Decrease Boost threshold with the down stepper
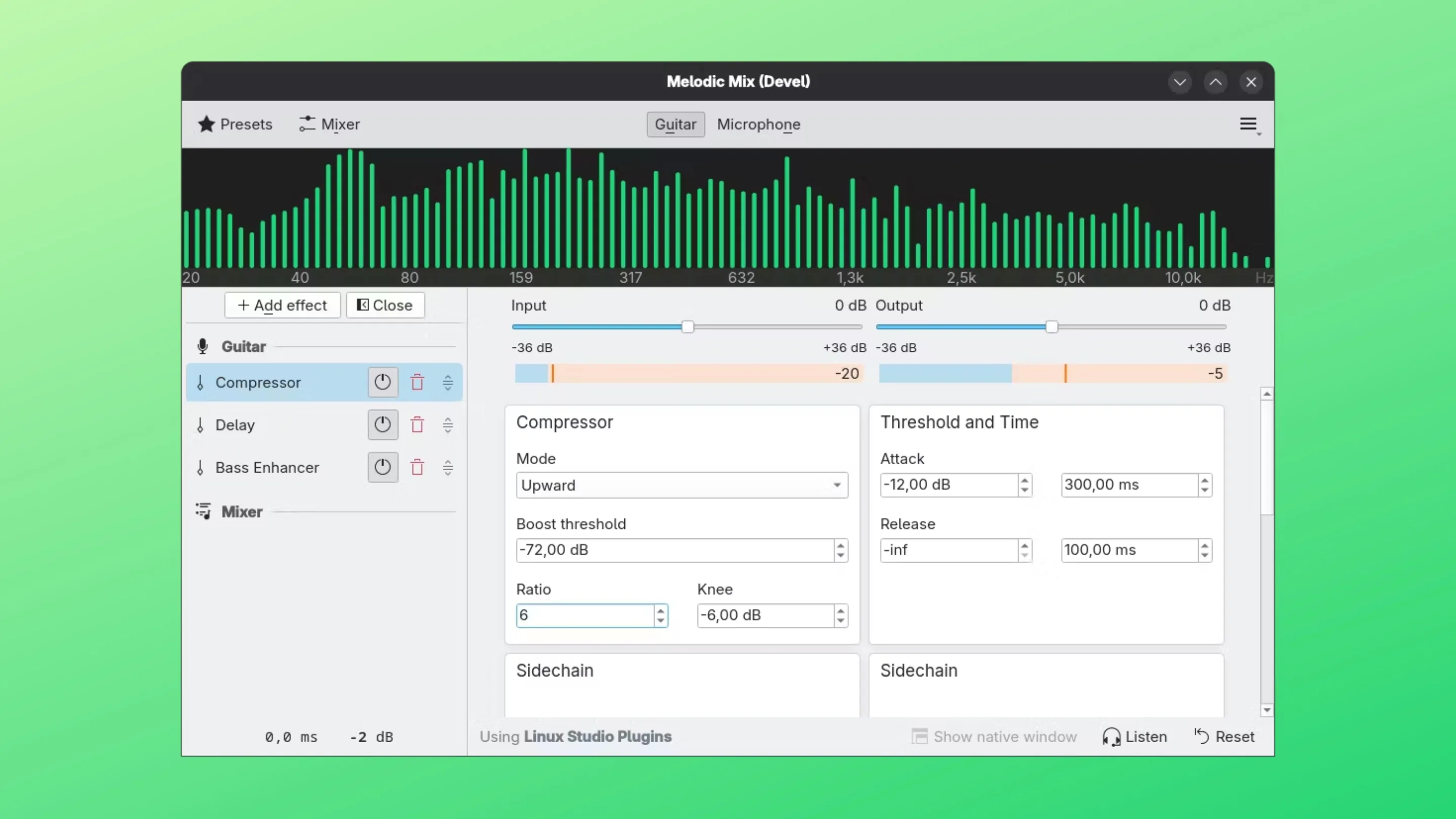The width and height of the screenshot is (1456, 819). click(840, 555)
